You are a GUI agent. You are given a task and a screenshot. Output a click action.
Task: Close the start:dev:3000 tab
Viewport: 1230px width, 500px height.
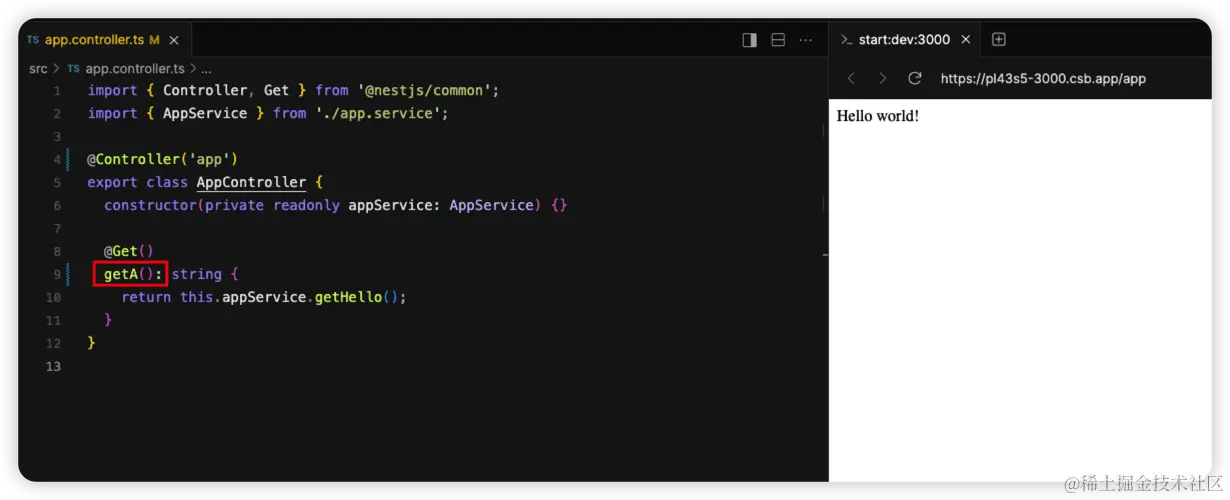966,40
